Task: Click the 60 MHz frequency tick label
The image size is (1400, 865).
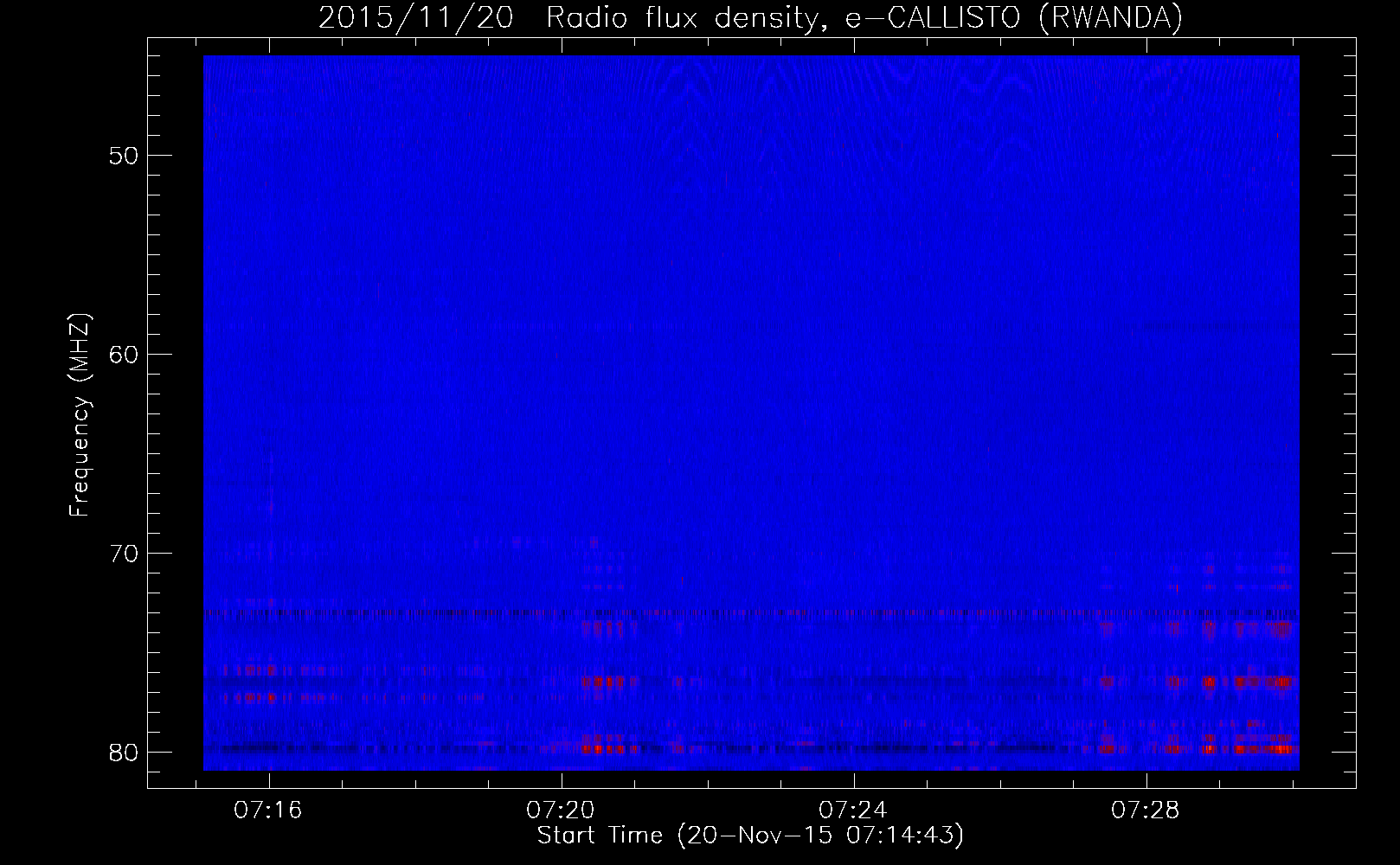Action: point(124,355)
